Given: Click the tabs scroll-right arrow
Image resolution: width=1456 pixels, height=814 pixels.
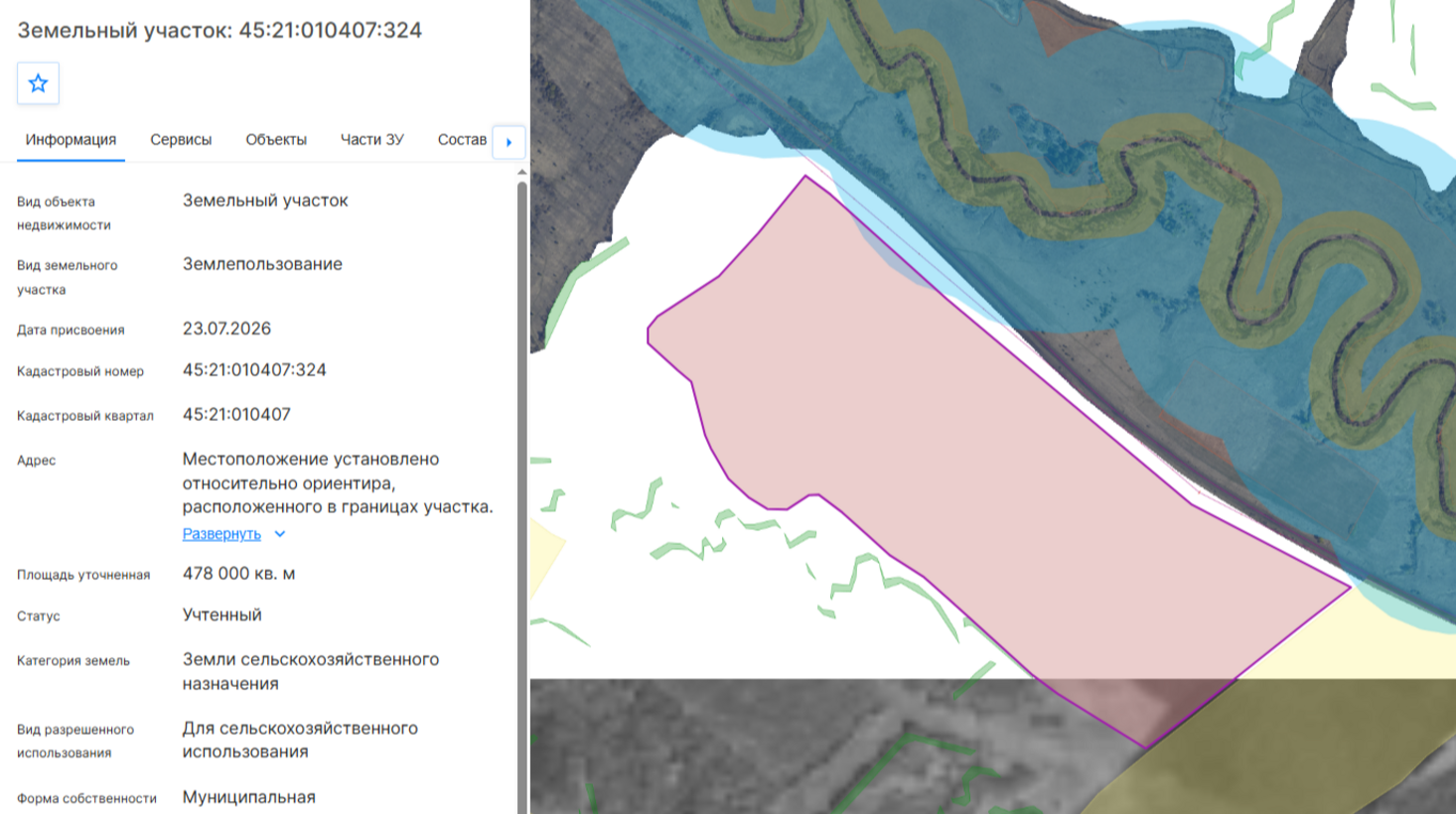Looking at the screenshot, I should (x=509, y=142).
